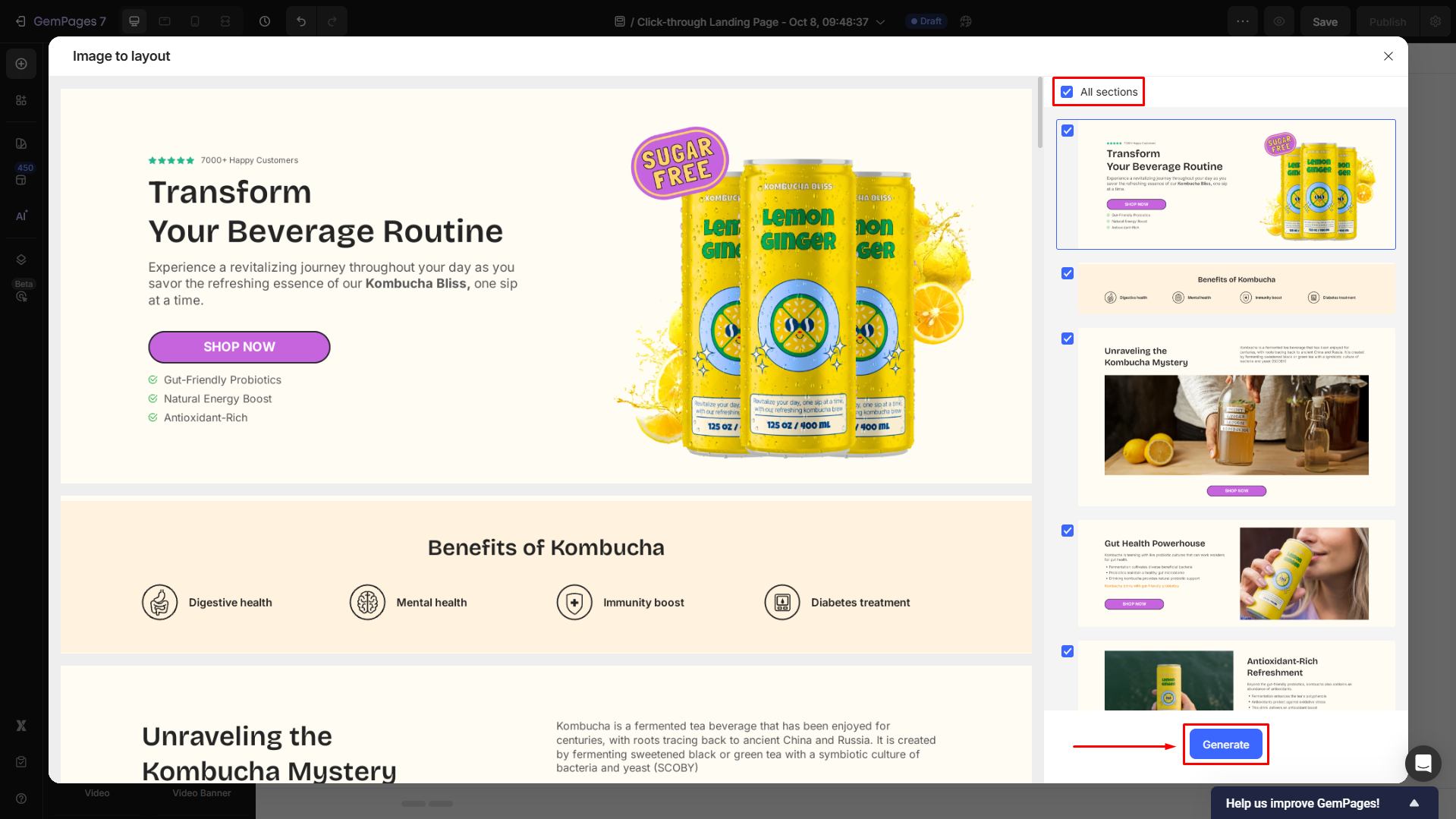Deselect the Gut Health Powerhouse section checkbox
Screen dimensions: 1456x819
tap(1068, 531)
